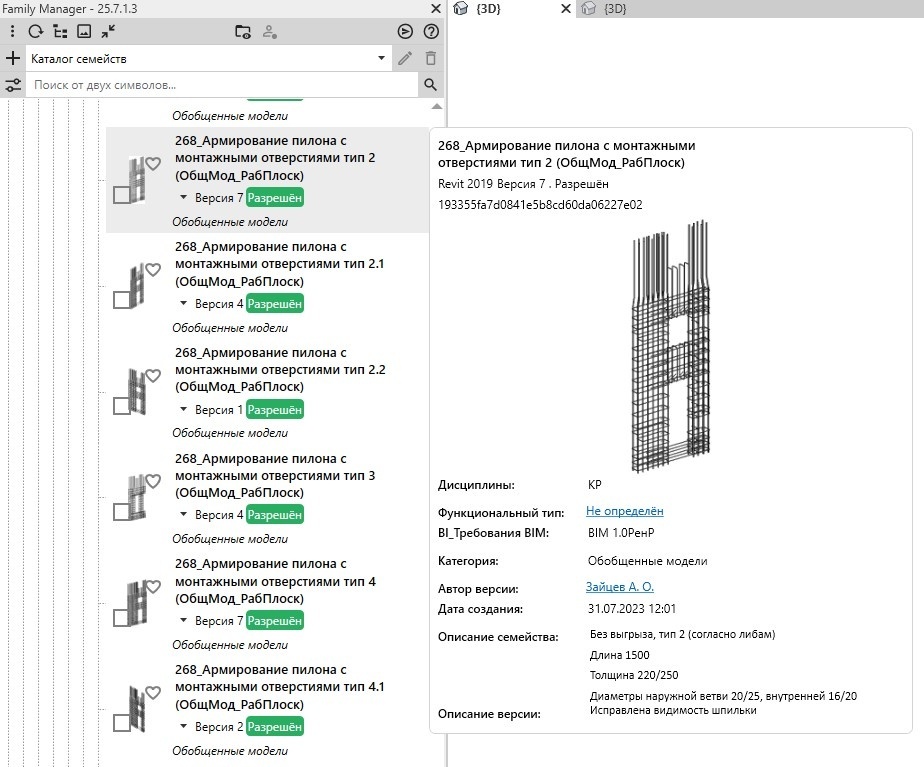Click the collapse arrows icon in toolbar
This screenshot has height=767, width=924.
108,32
